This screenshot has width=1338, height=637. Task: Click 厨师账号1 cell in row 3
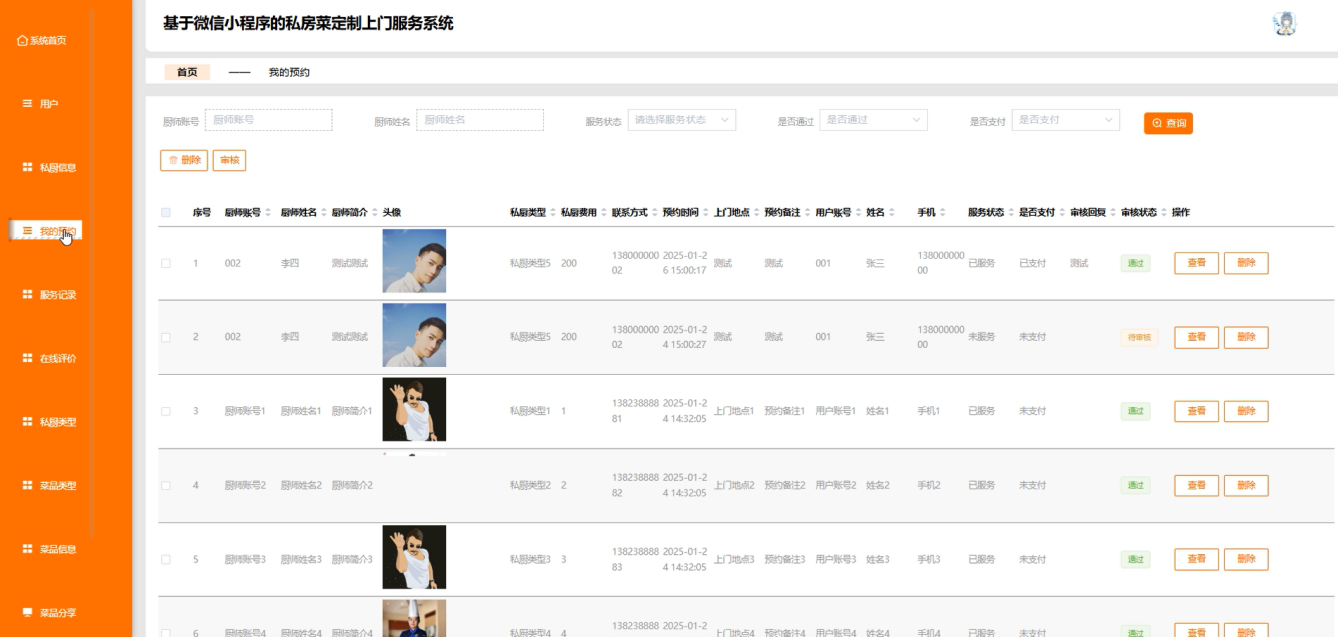tap(245, 411)
